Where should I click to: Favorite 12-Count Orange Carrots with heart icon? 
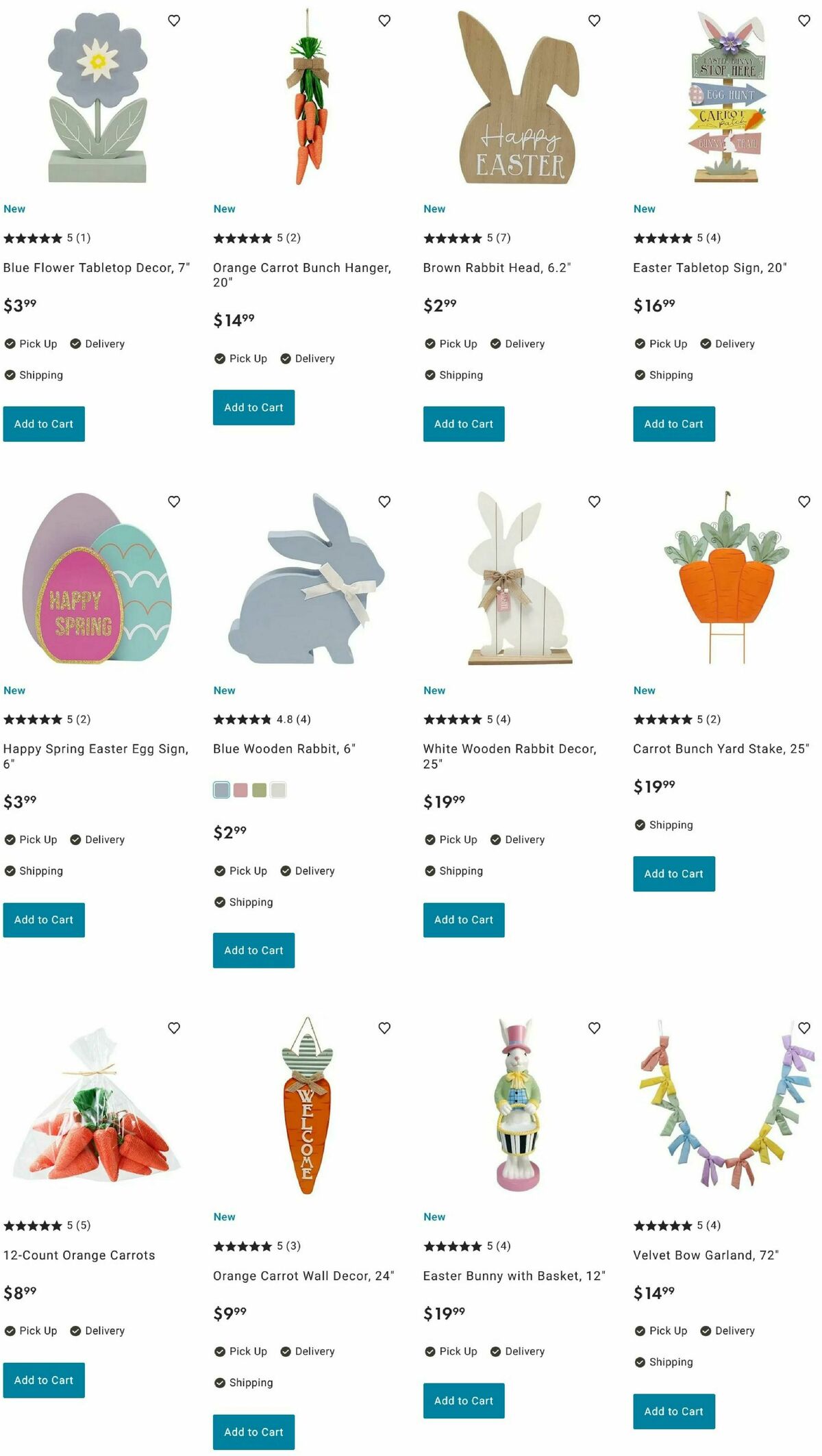pos(174,1028)
